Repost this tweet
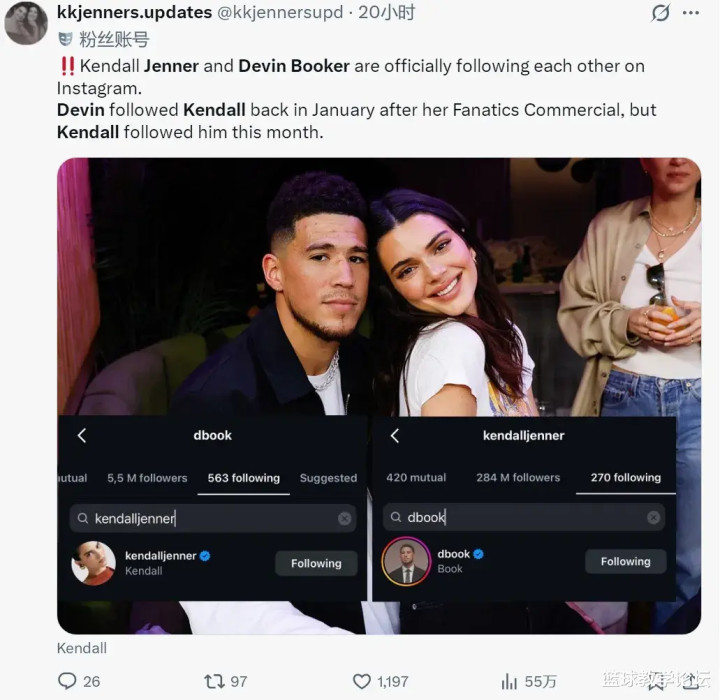Screen dimensions: 720x700 (215, 681)
